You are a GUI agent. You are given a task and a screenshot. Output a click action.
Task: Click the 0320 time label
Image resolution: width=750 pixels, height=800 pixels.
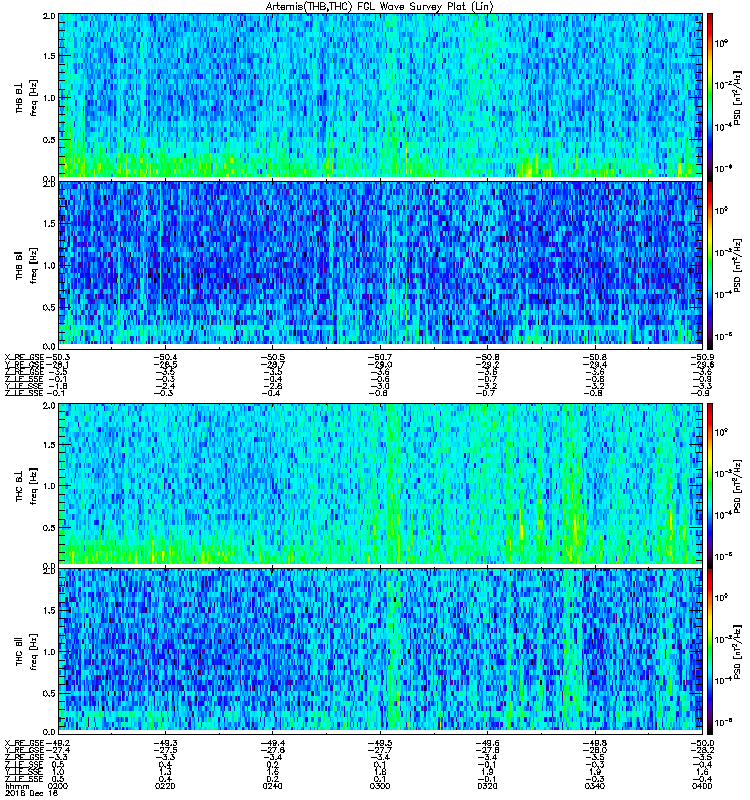487,786
